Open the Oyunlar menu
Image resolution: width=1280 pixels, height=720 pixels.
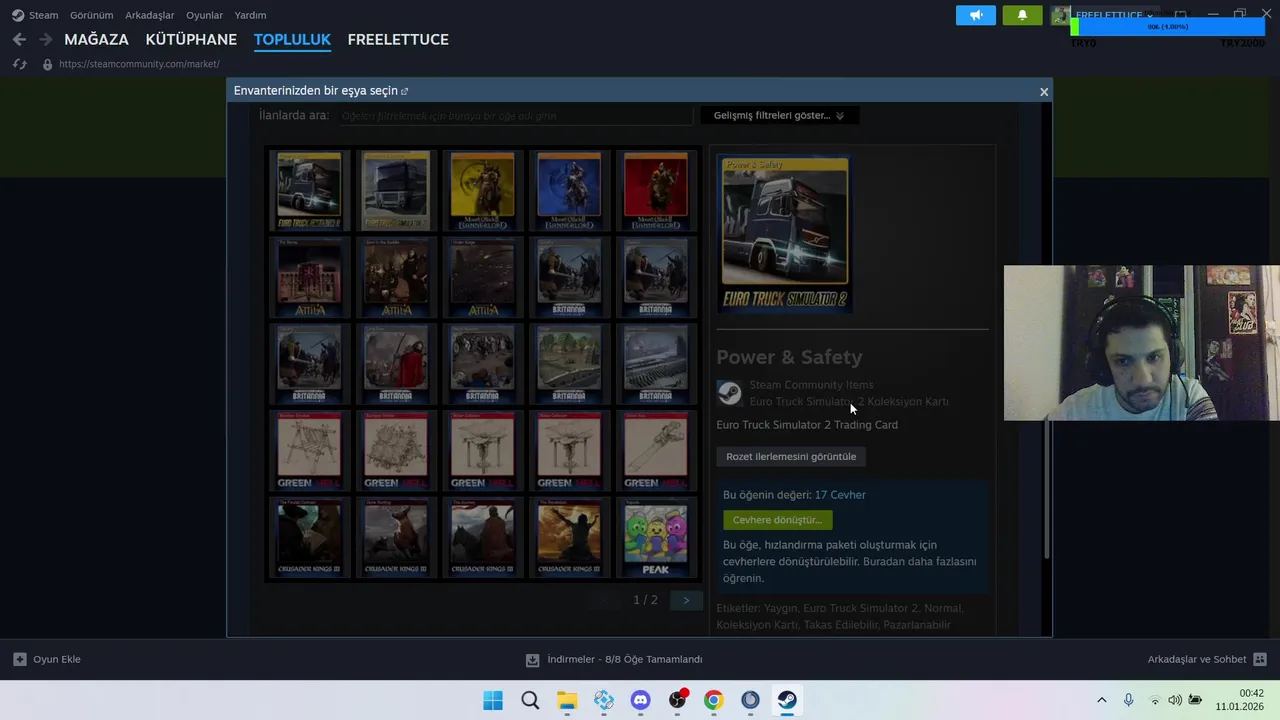[x=204, y=15]
